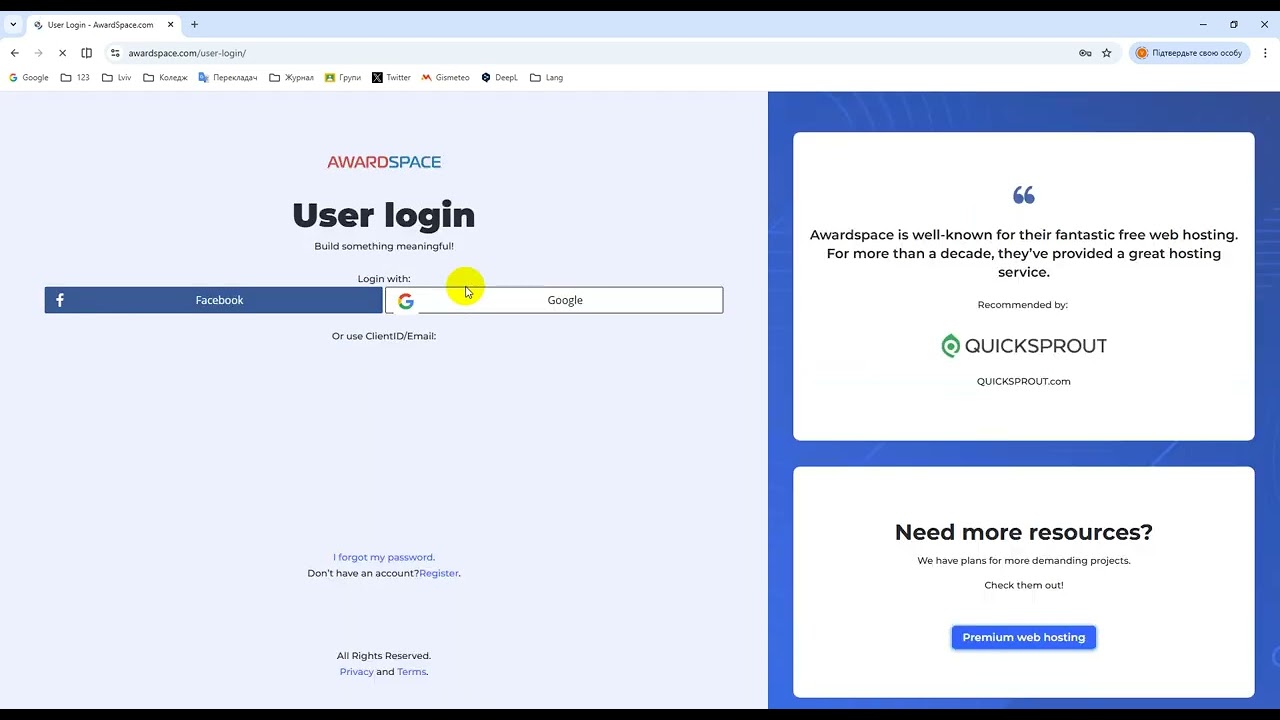Viewport: 1280px width, 720px height.
Task: Click the site info icon in the address bar
Action: pos(115,53)
